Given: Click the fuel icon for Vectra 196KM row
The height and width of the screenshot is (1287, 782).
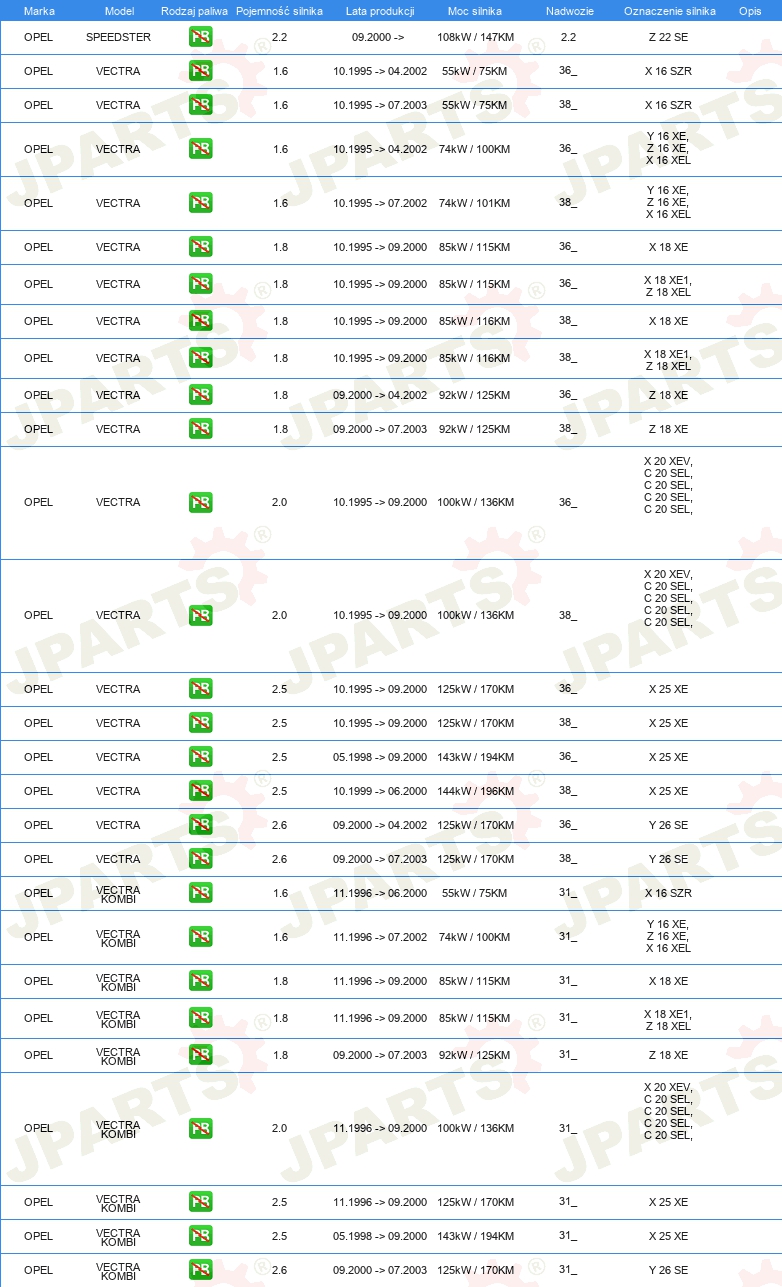Looking at the screenshot, I should pyautogui.click(x=200, y=791).
